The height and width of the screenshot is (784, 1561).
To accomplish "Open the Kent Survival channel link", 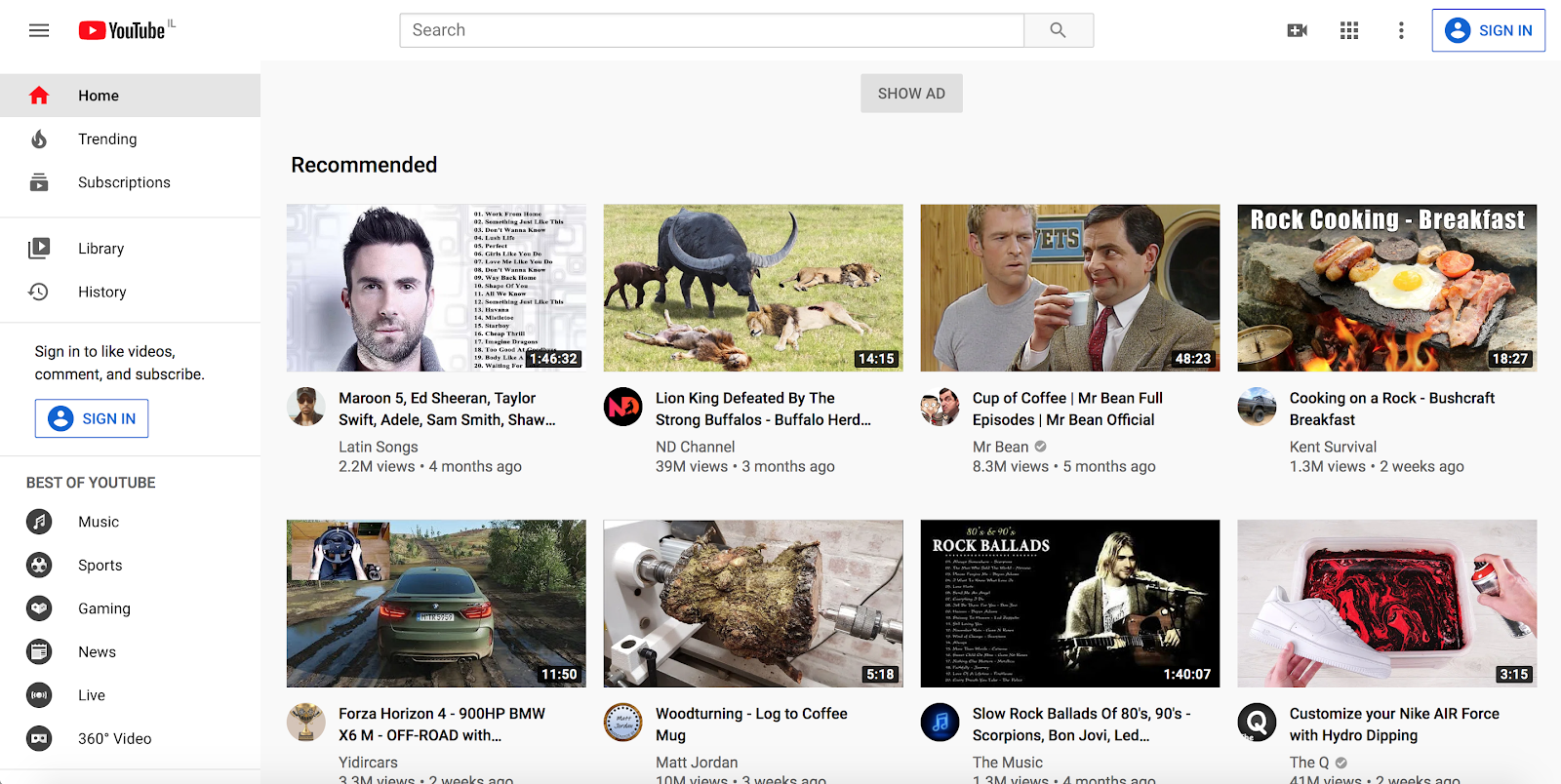I will point(1333,447).
